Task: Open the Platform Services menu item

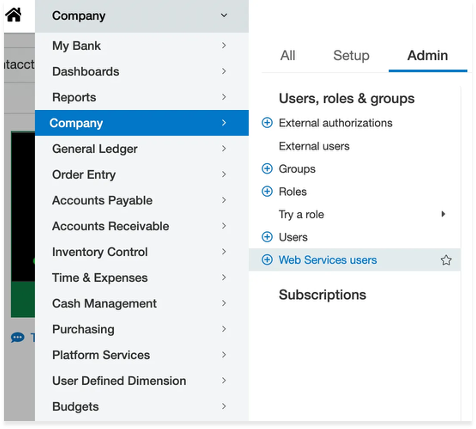Action: 142,355
